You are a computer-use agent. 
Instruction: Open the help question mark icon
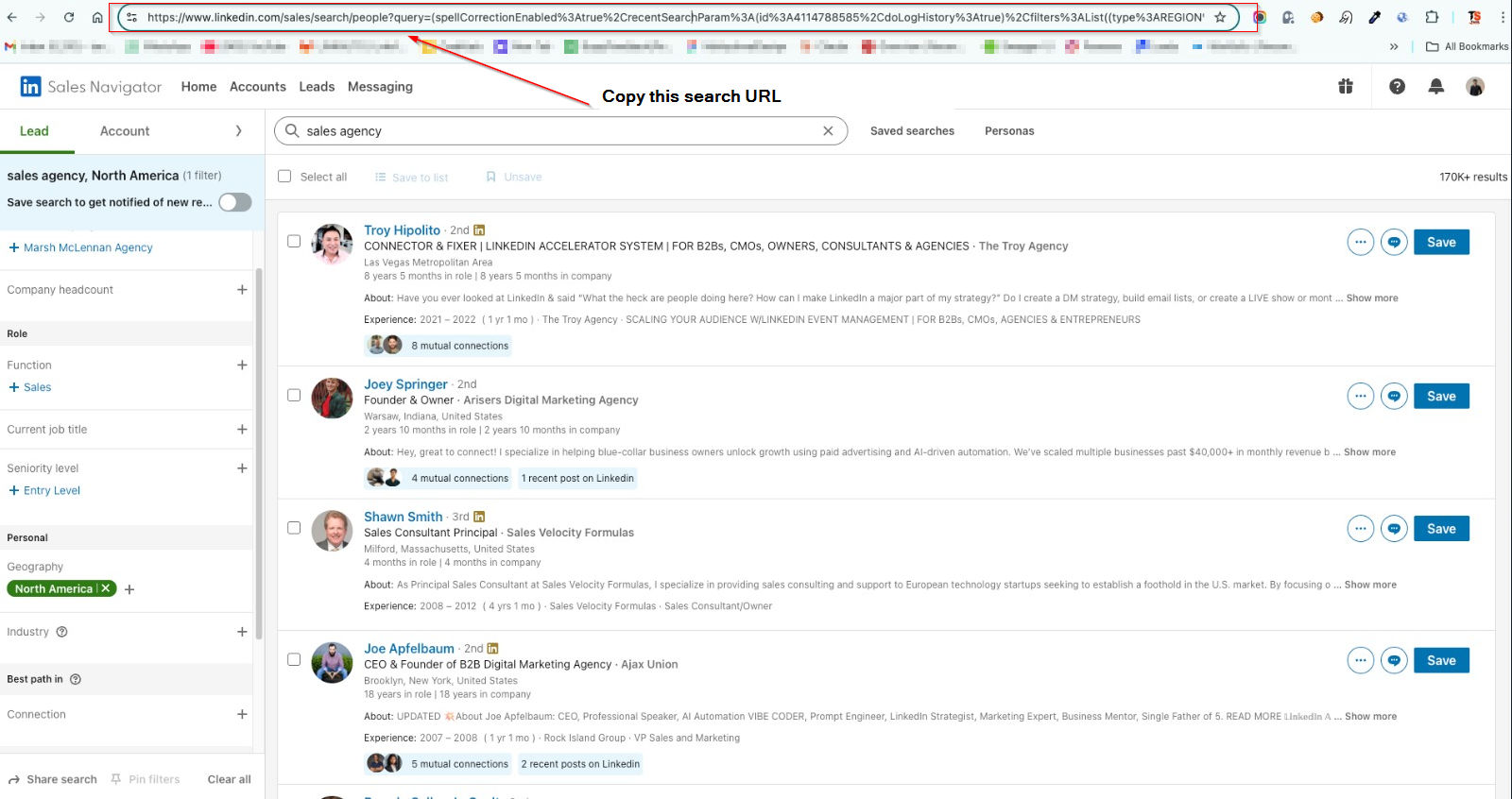tap(1397, 87)
